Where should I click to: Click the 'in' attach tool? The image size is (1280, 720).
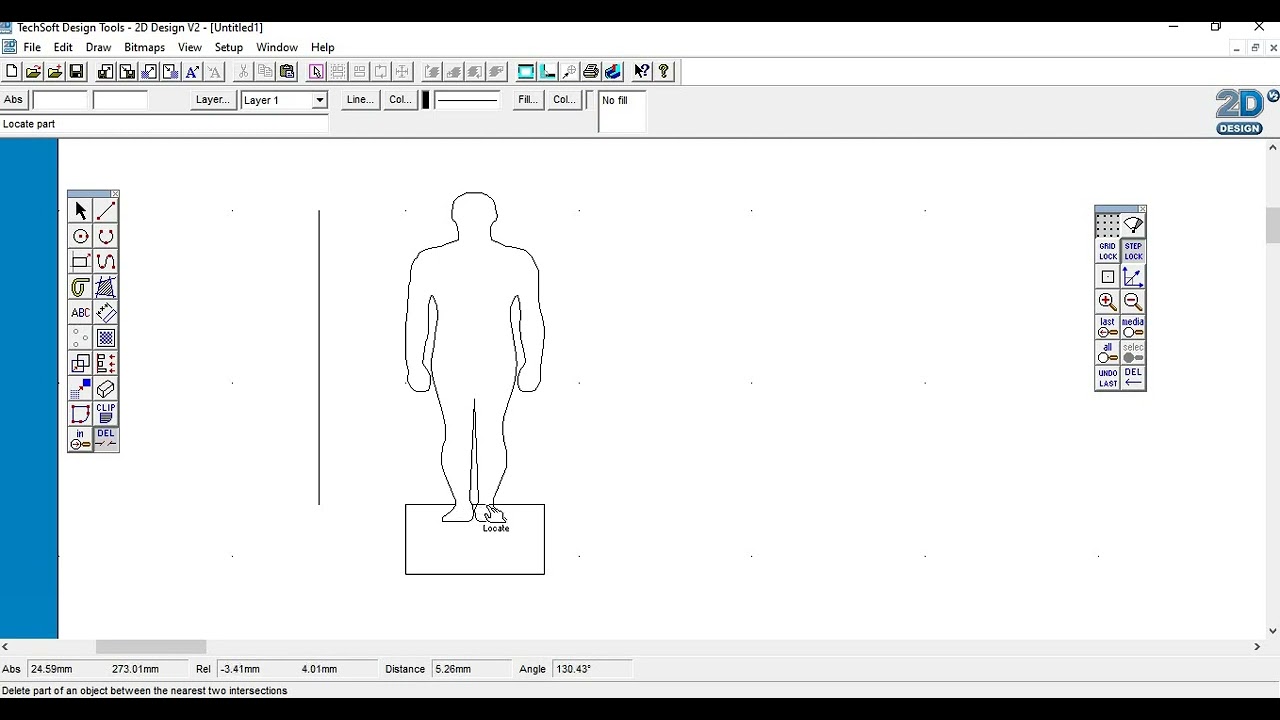(x=81, y=439)
